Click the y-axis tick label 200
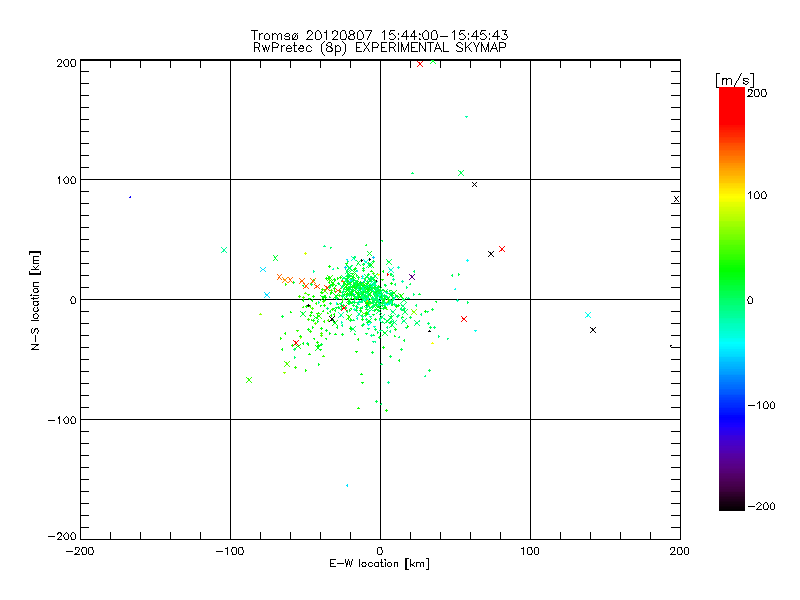The height and width of the screenshot is (600, 800). point(66,63)
